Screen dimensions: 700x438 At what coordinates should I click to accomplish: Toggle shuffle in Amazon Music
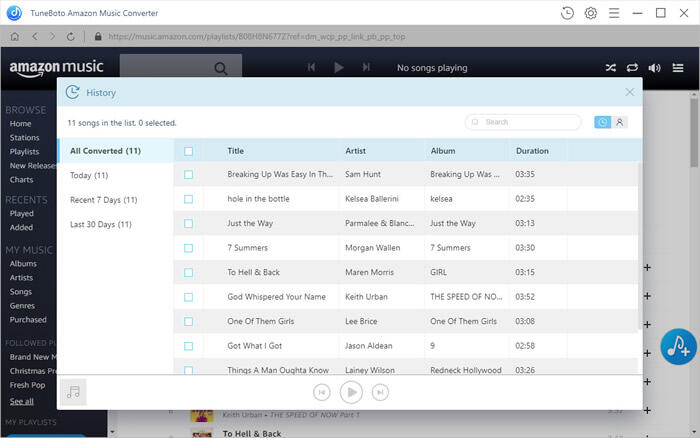pyautogui.click(x=610, y=68)
